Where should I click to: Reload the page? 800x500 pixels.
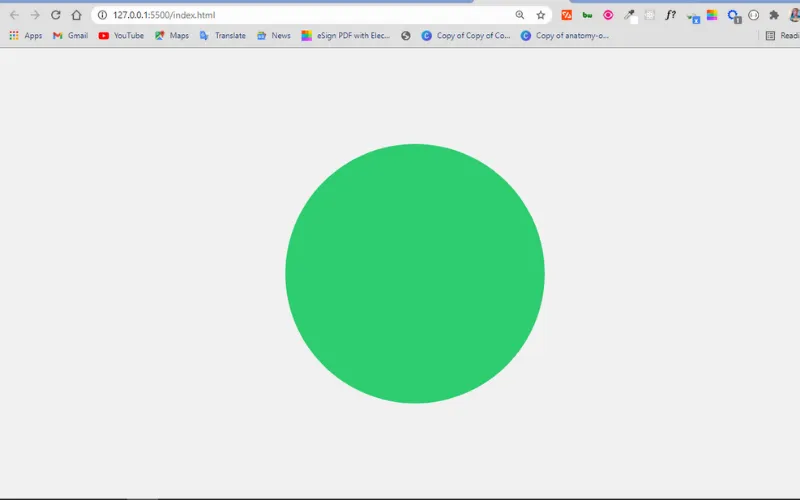coord(56,15)
